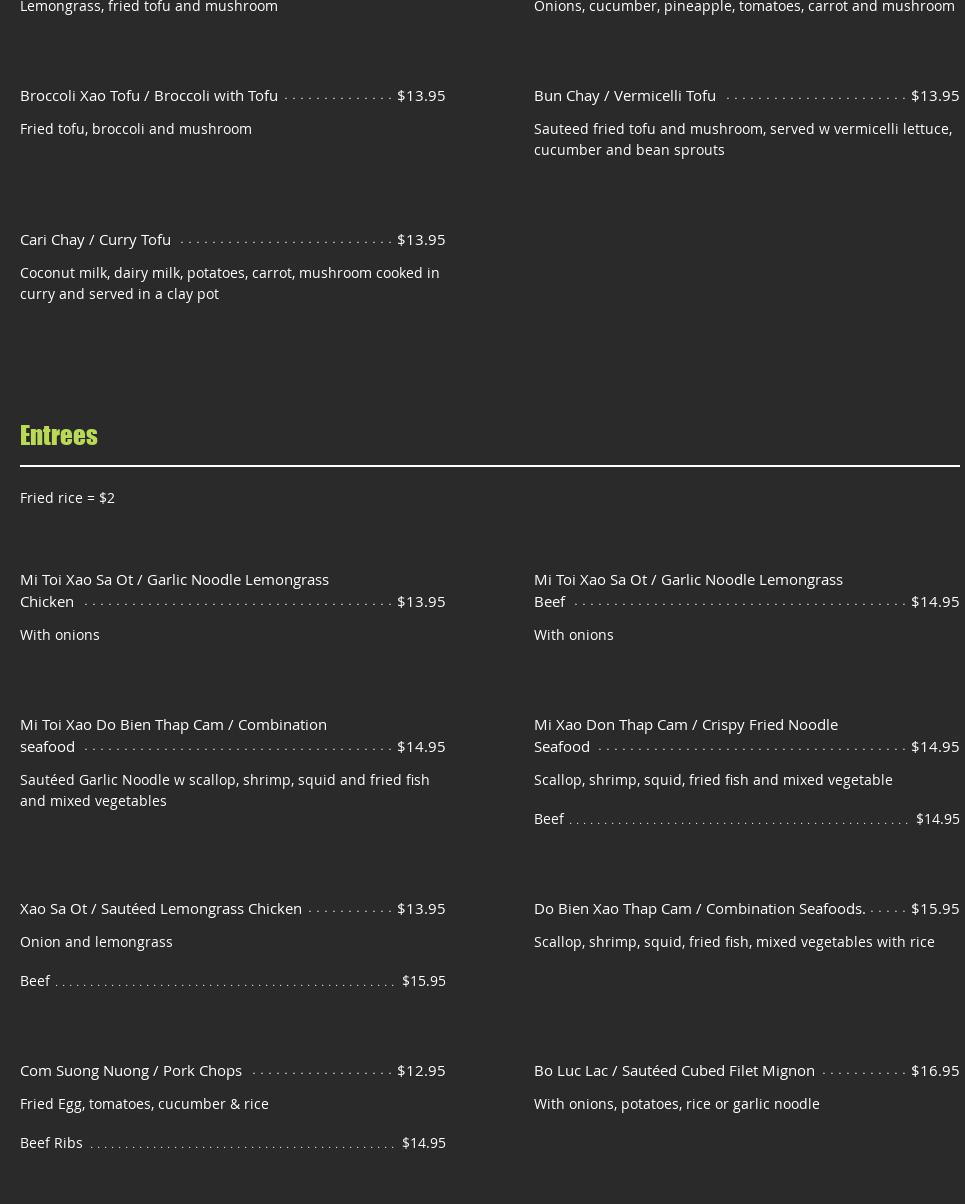Click Cari Chay / Curry Tofu title

point(96,239)
